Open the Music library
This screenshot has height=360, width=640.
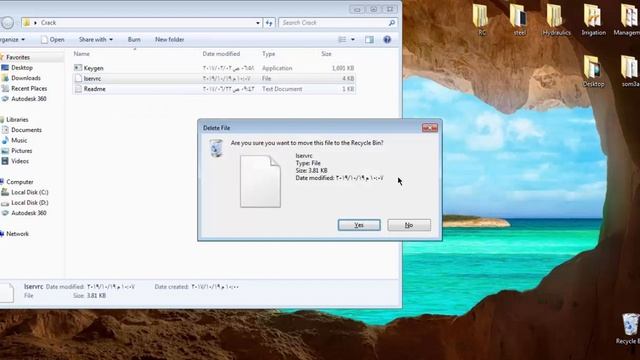coord(19,140)
